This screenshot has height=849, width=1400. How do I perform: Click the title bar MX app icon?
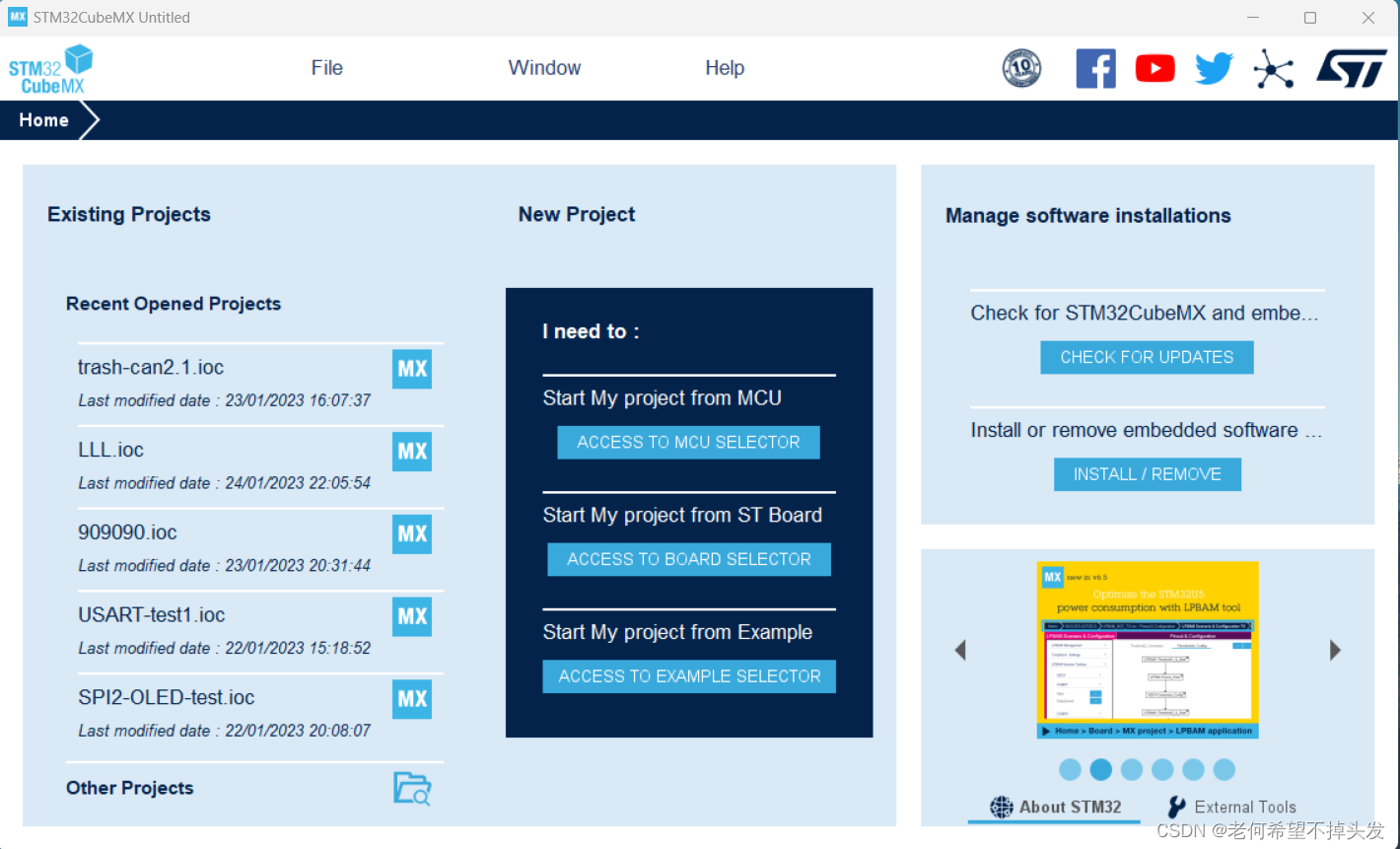pyautogui.click(x=18, y=17)
